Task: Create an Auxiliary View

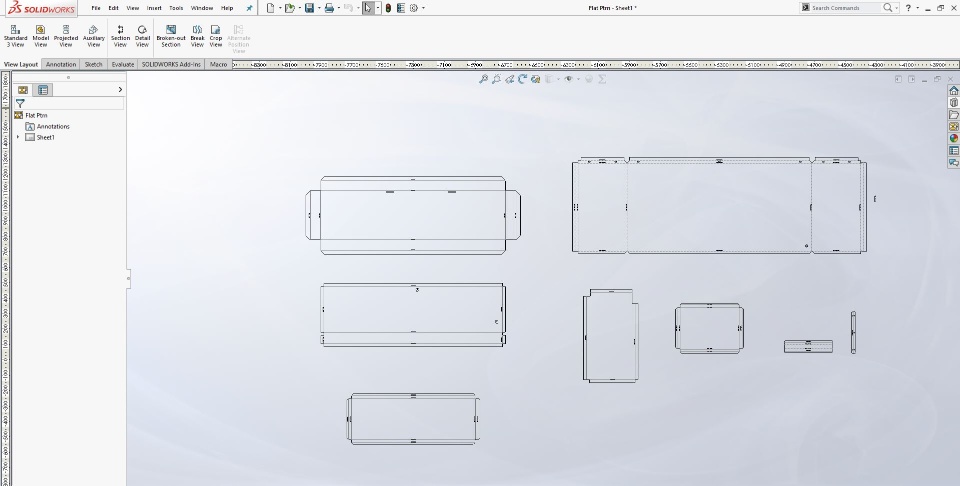Action: (93, 36)
